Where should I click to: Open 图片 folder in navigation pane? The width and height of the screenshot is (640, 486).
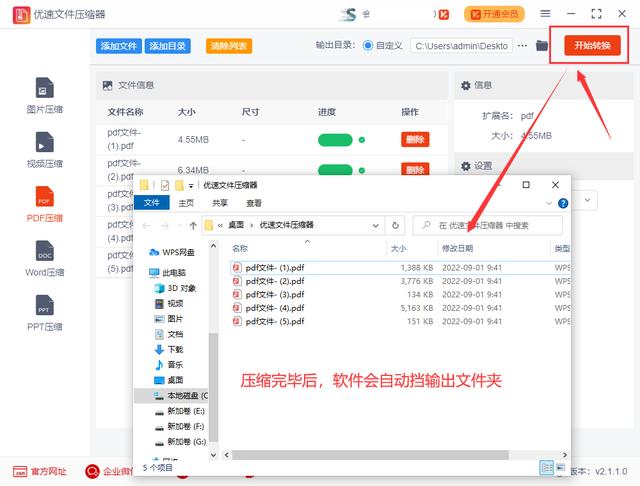[x=169, y=319]
